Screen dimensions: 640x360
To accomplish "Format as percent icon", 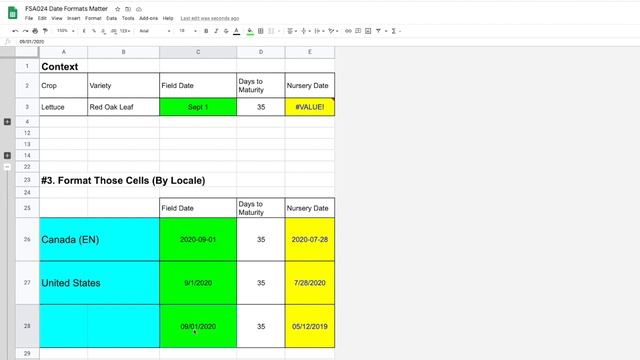I will click(x=94, y=31).
